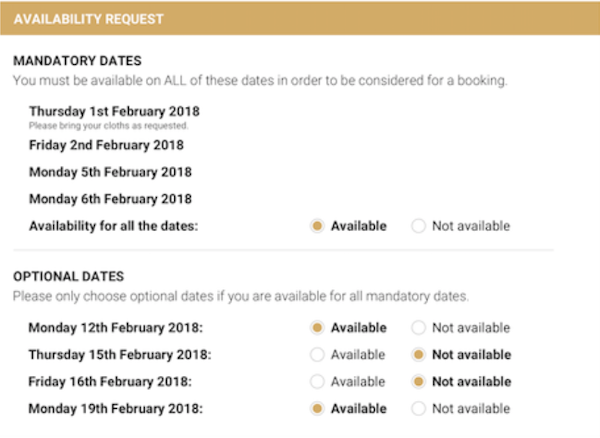Select Available for all mandatory dates
Screen dimensions: 600x438
(318, 226)
